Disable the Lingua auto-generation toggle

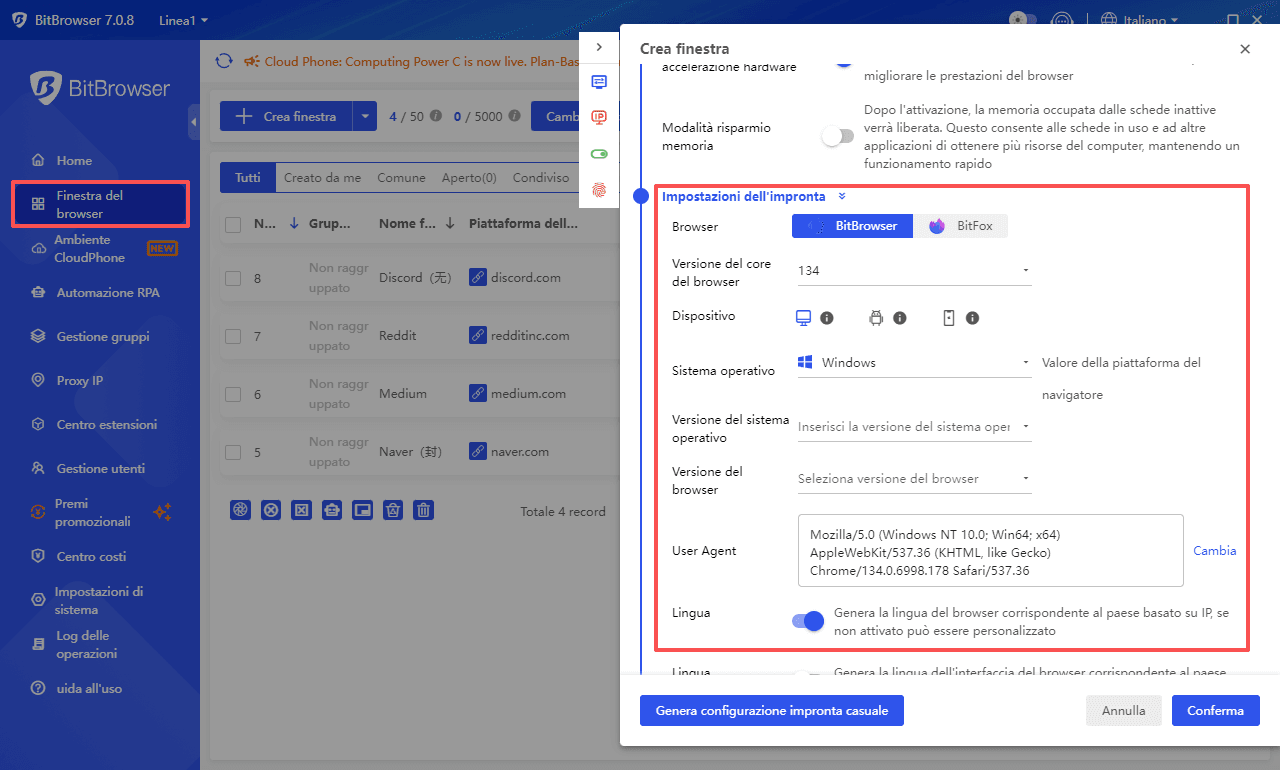(806, 621)
